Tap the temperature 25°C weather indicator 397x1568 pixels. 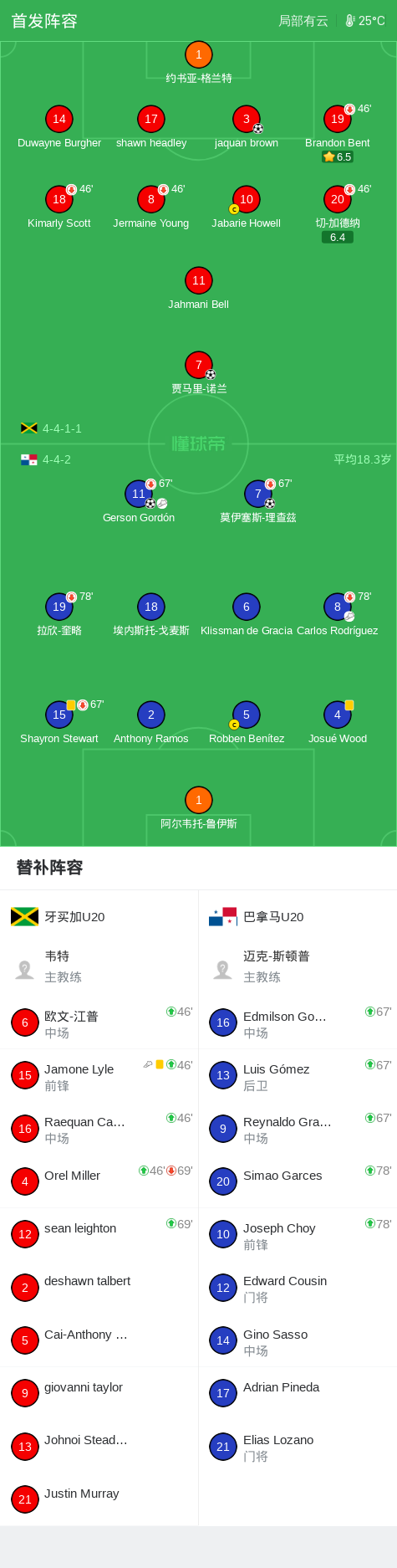(365, 21)
